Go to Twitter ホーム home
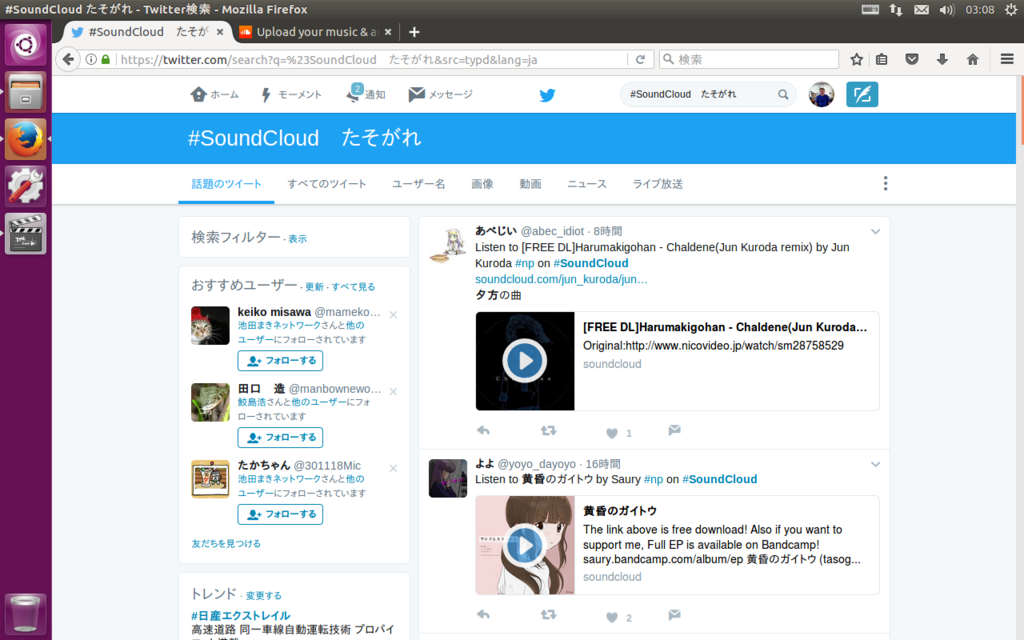Image resolution: width=1024 pixels, height=640 pixels. [215, 95]
